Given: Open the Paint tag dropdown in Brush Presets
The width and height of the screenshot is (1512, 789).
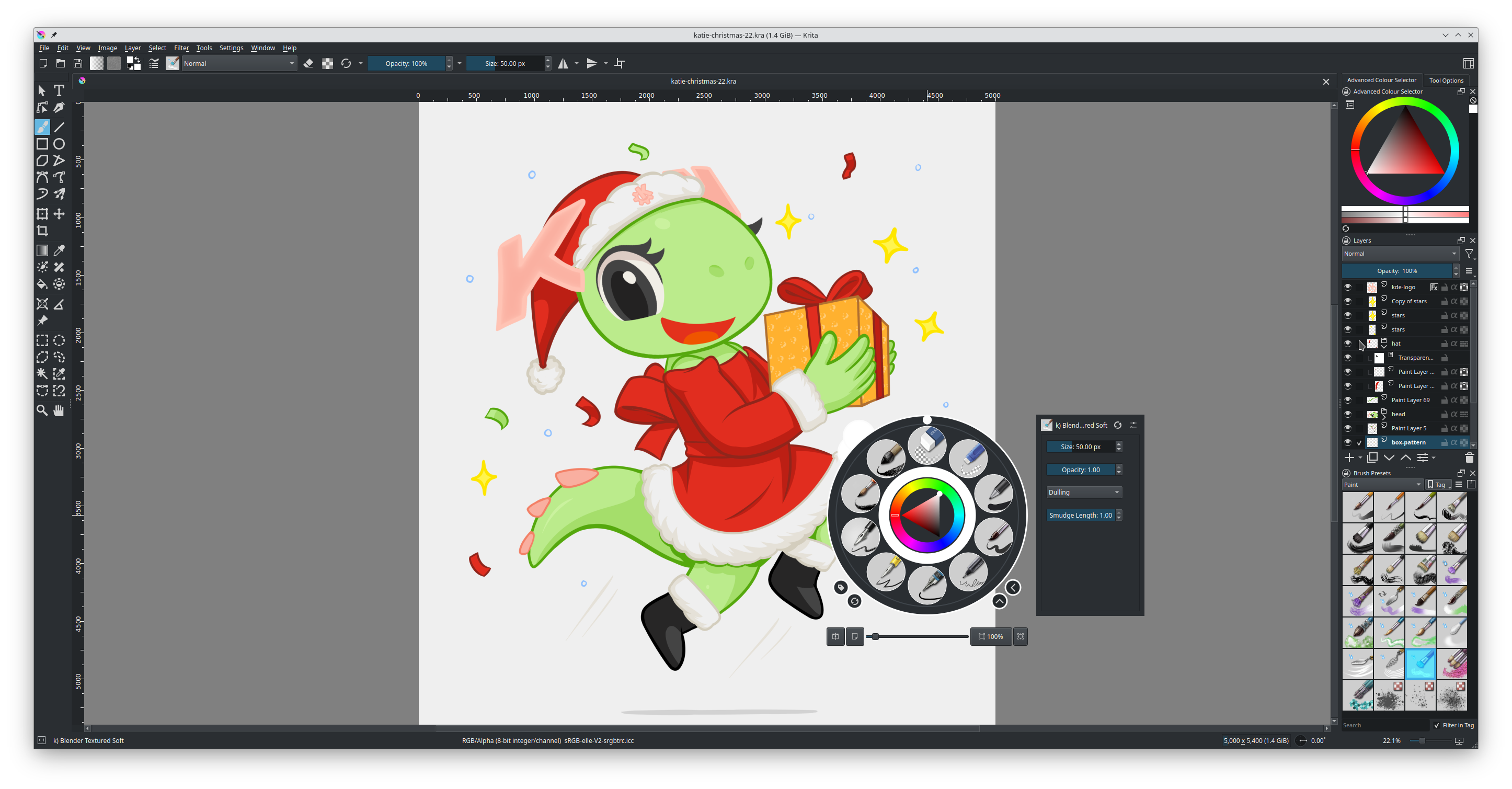Looking at the screenshot, I should click(x=1382, y=484).
